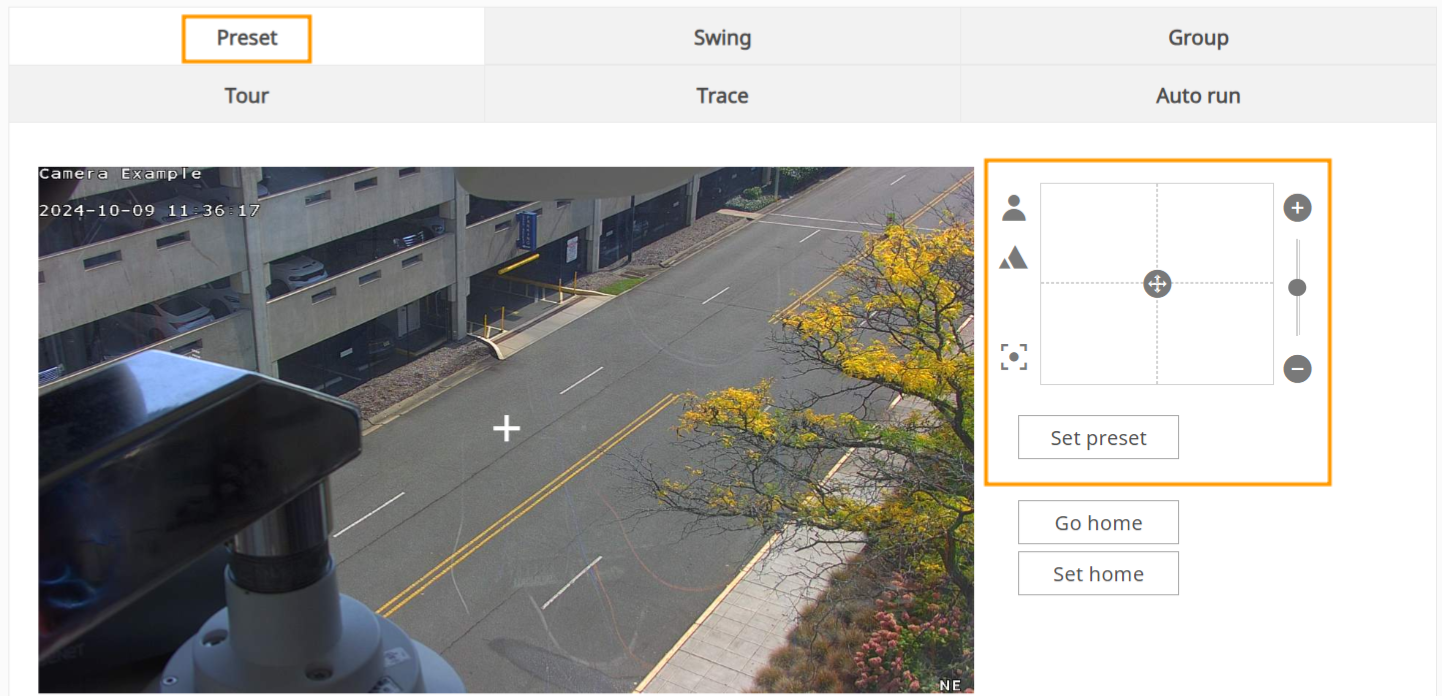Click the pan-tilt joystick move handle
1442x696 pixels.
pos(1157,284)
